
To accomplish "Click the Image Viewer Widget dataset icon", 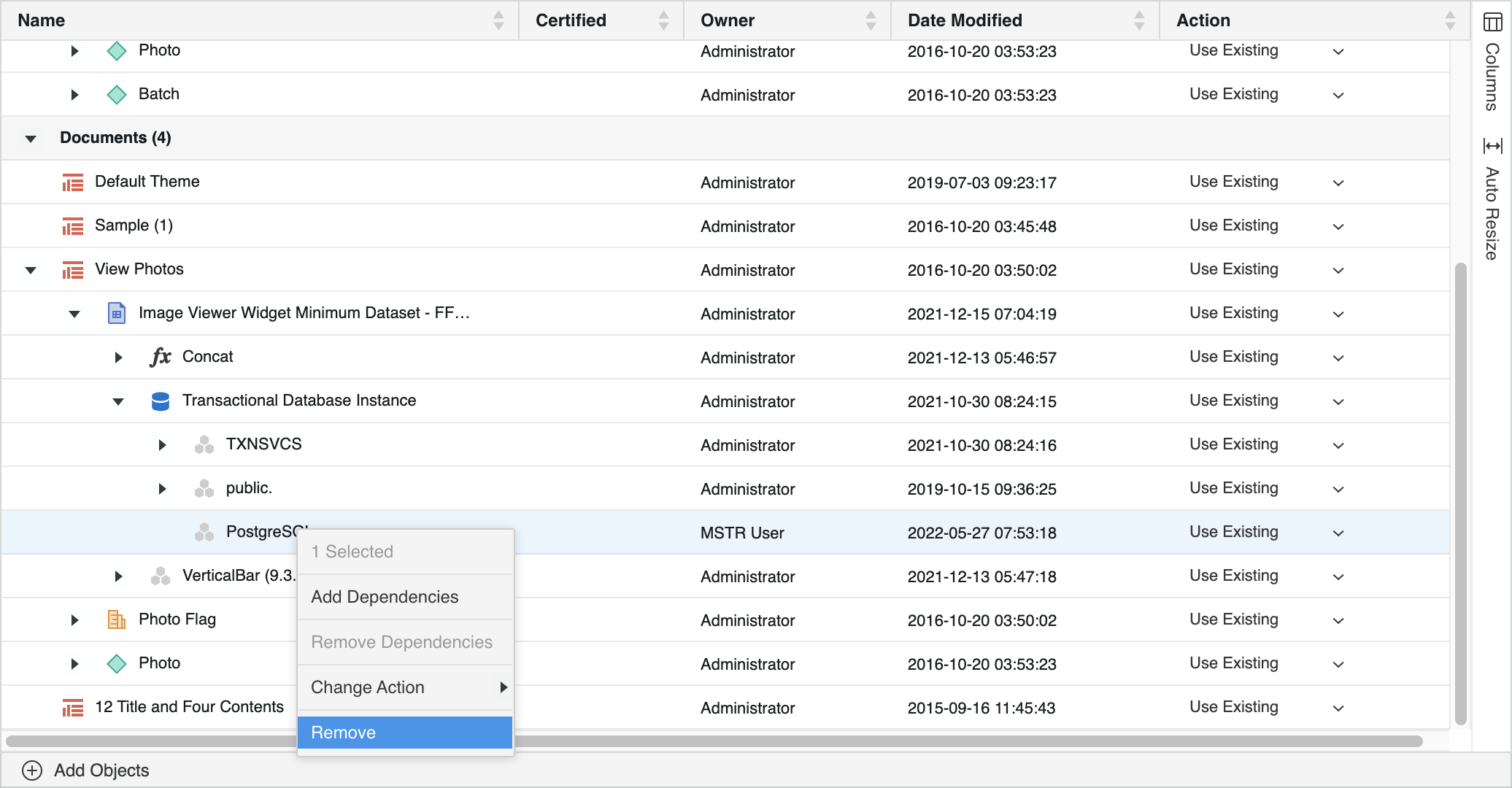I will [116, 314].
